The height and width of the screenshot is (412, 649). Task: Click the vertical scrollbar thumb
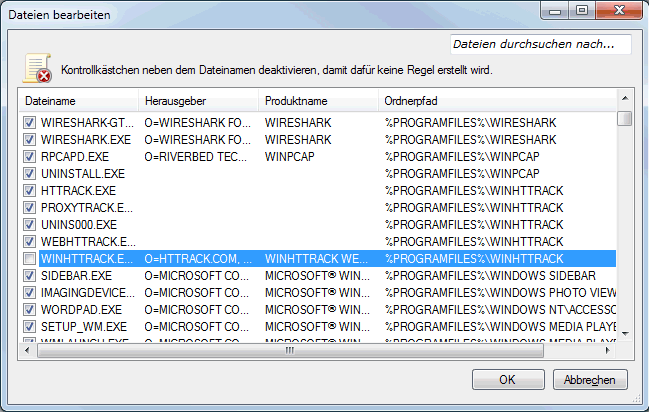(625, 118)
